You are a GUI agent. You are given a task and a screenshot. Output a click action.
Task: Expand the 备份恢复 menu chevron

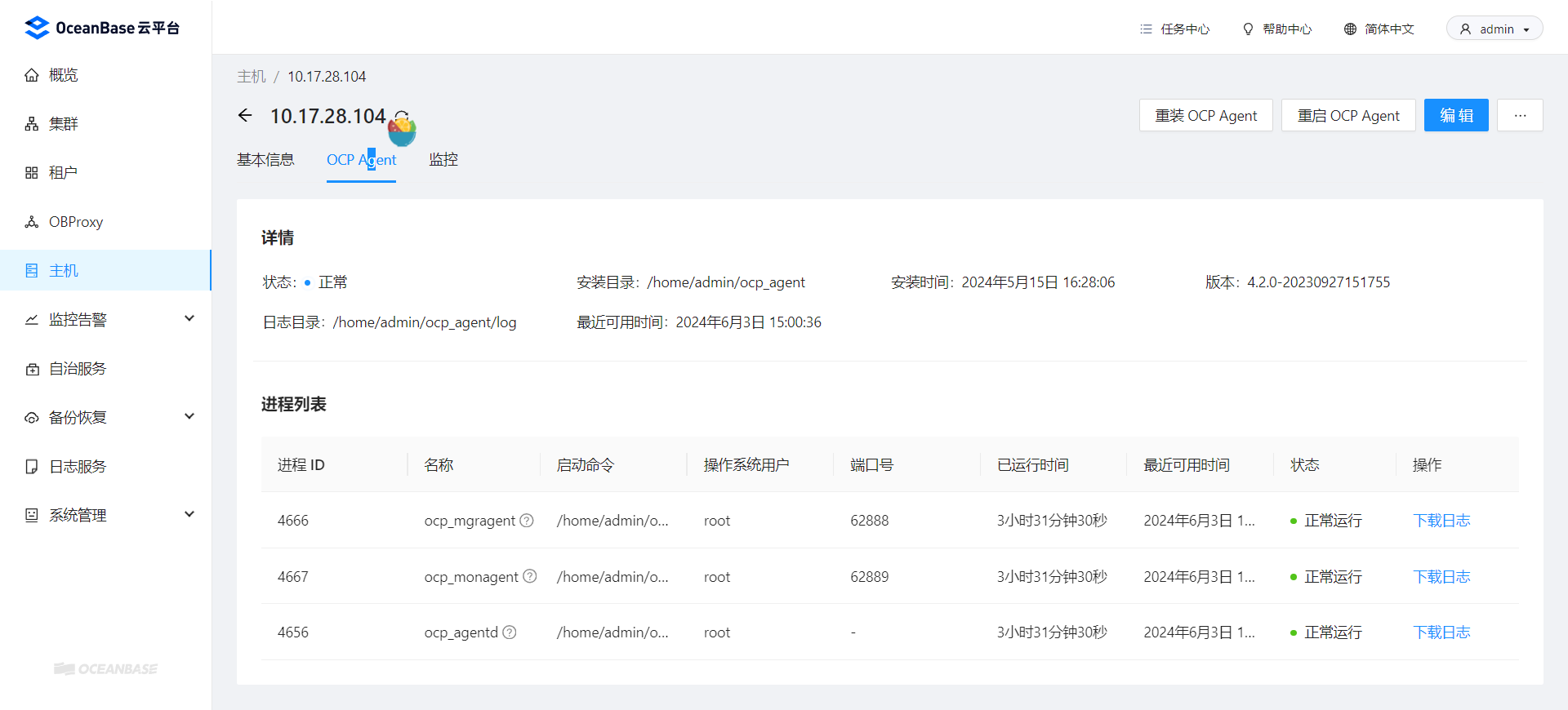(189, 416)
